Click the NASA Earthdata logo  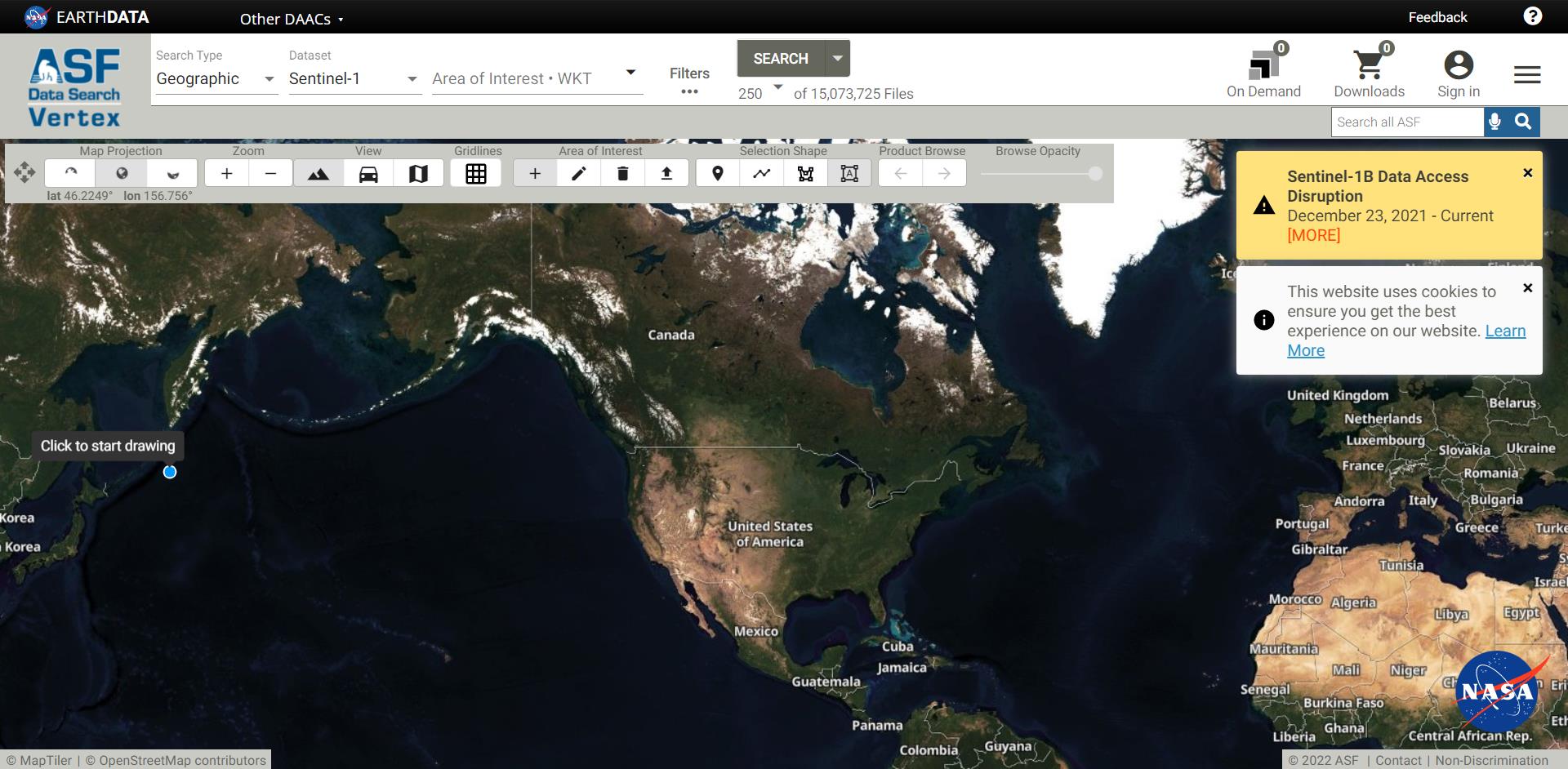tap(87, 17)
